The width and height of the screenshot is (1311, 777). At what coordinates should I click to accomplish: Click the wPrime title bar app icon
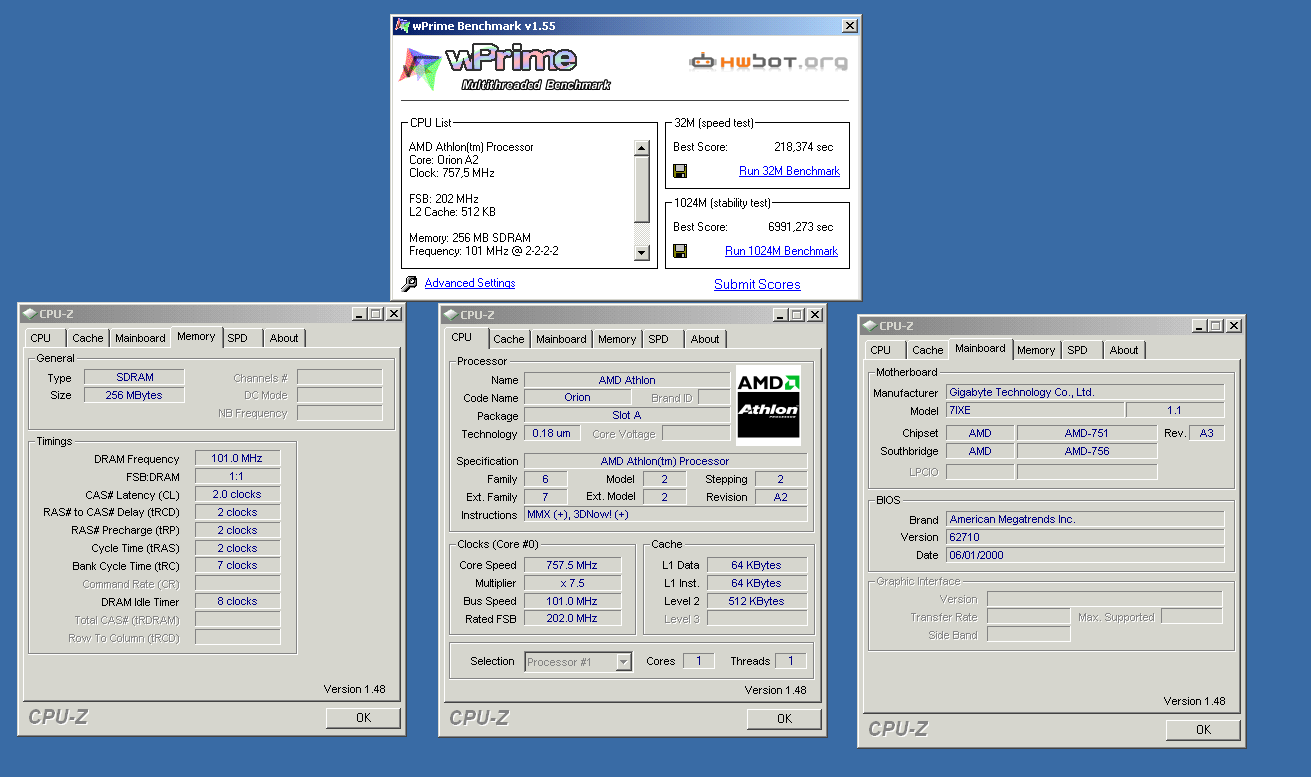tap(402, 26)
